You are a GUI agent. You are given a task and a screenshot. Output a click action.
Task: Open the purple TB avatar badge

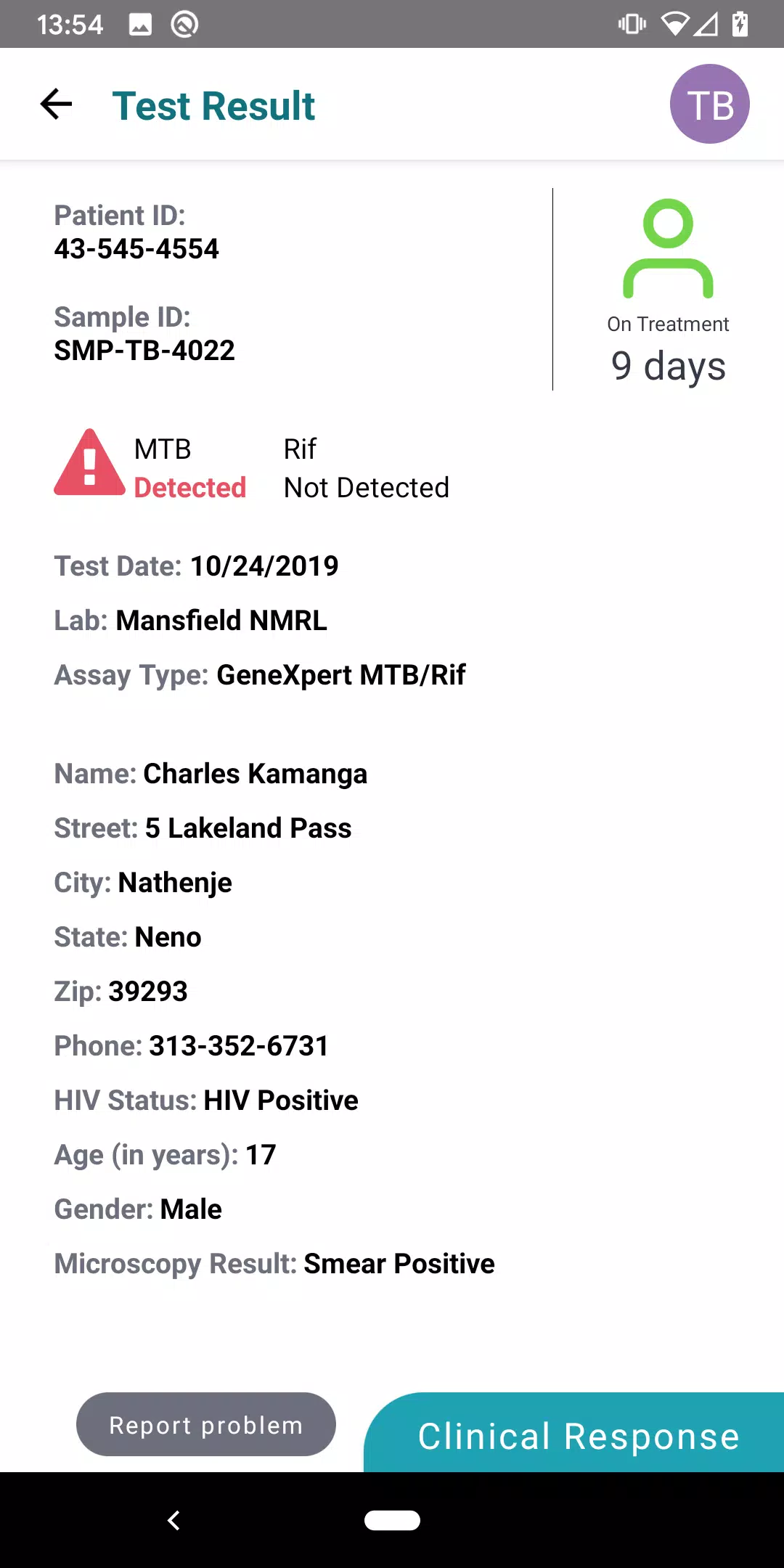pyautogui.click(x=709, y=104)
